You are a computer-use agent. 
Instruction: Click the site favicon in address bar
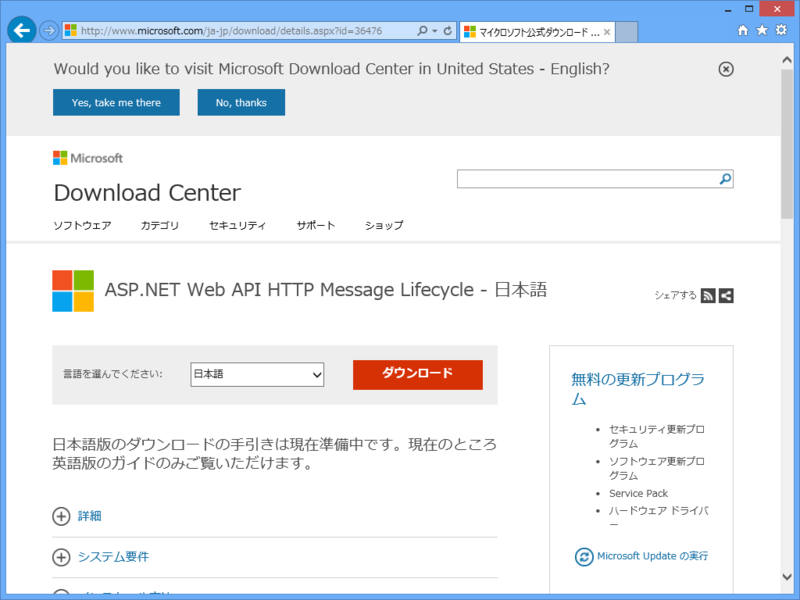click(71, 31)
